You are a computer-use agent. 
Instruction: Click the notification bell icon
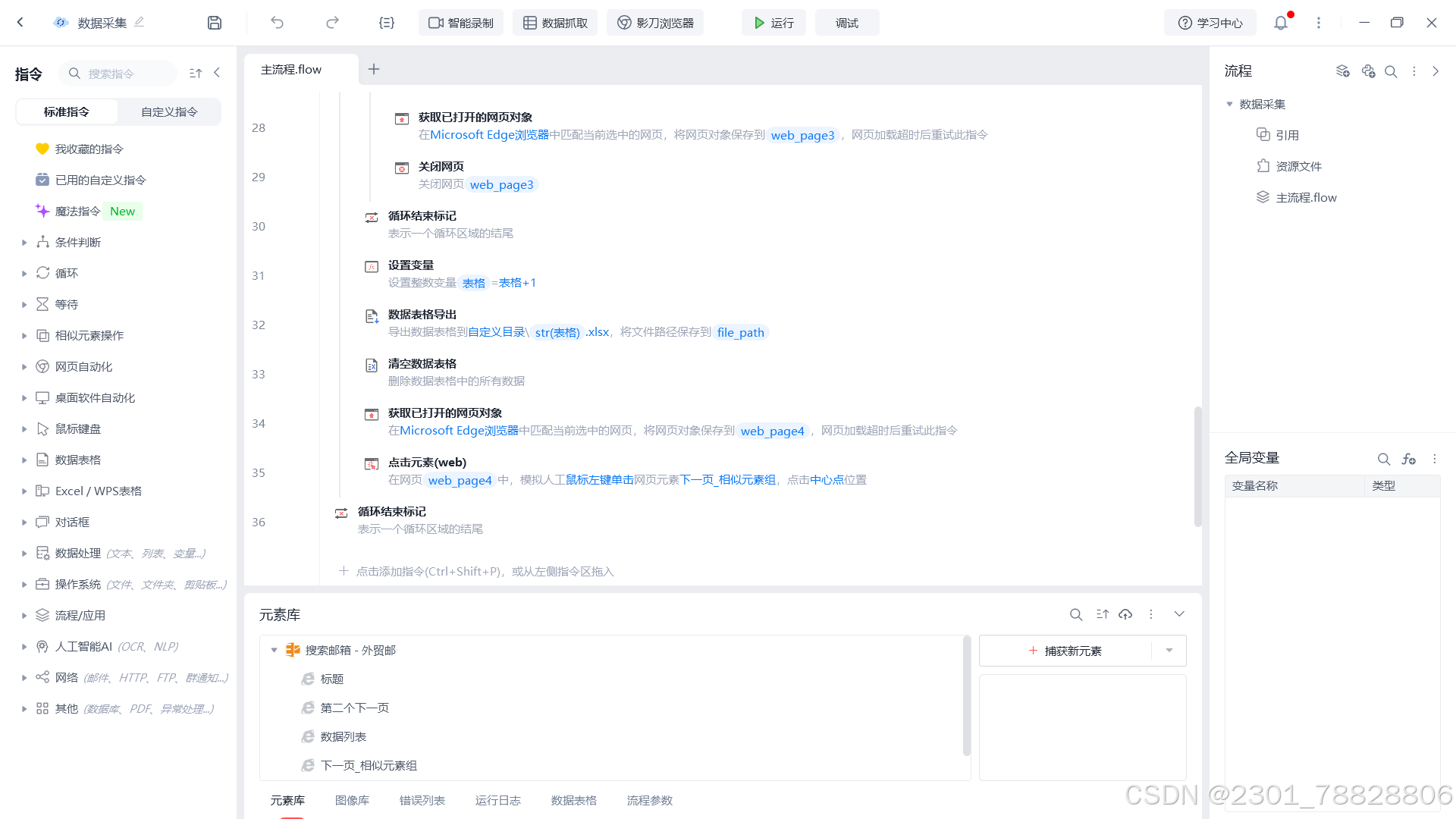pos(1281,23)
